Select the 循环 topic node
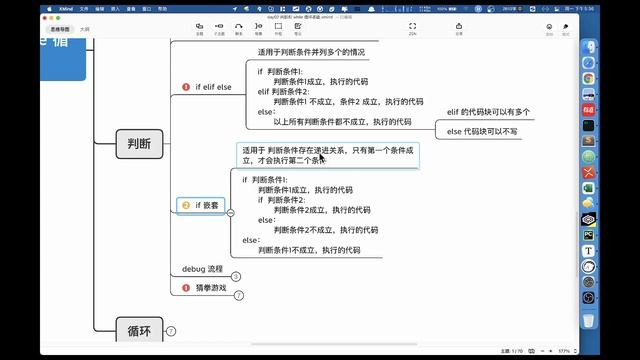Screen dimensions: 640x360 pyautogui.click(x=139, y=330)
